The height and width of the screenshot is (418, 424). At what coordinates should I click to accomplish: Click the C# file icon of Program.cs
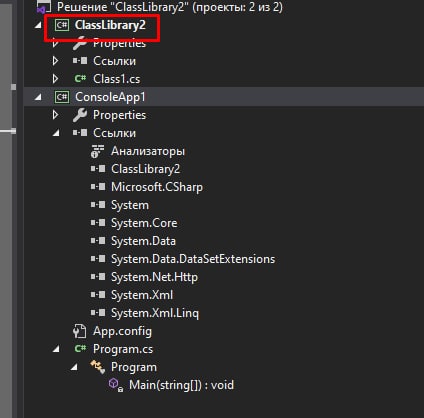point(80,349)
